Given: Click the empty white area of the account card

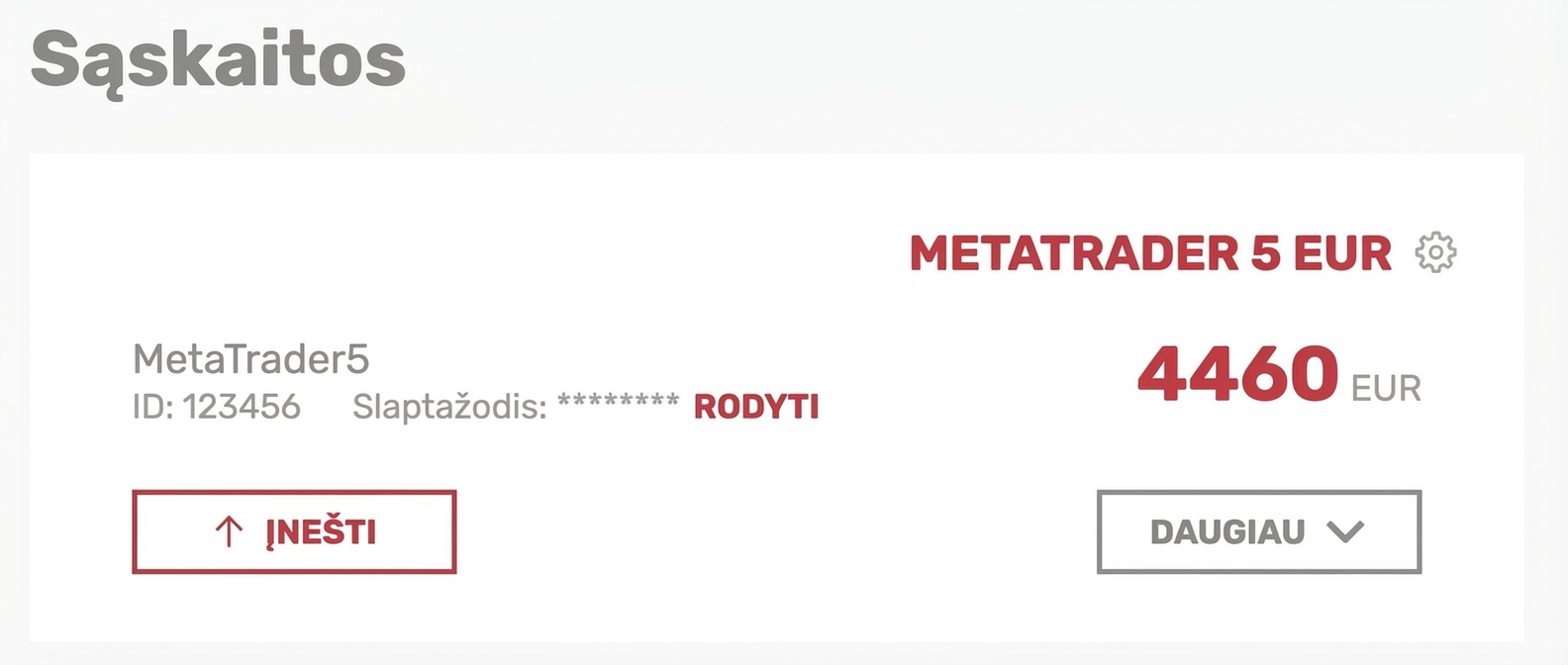Looking at the screenshot, I should 495,247.
